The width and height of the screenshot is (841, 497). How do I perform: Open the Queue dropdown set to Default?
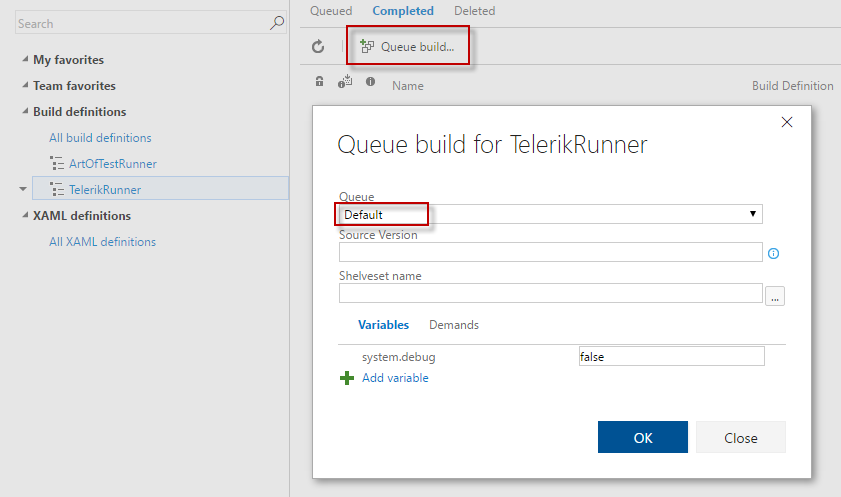550,214
